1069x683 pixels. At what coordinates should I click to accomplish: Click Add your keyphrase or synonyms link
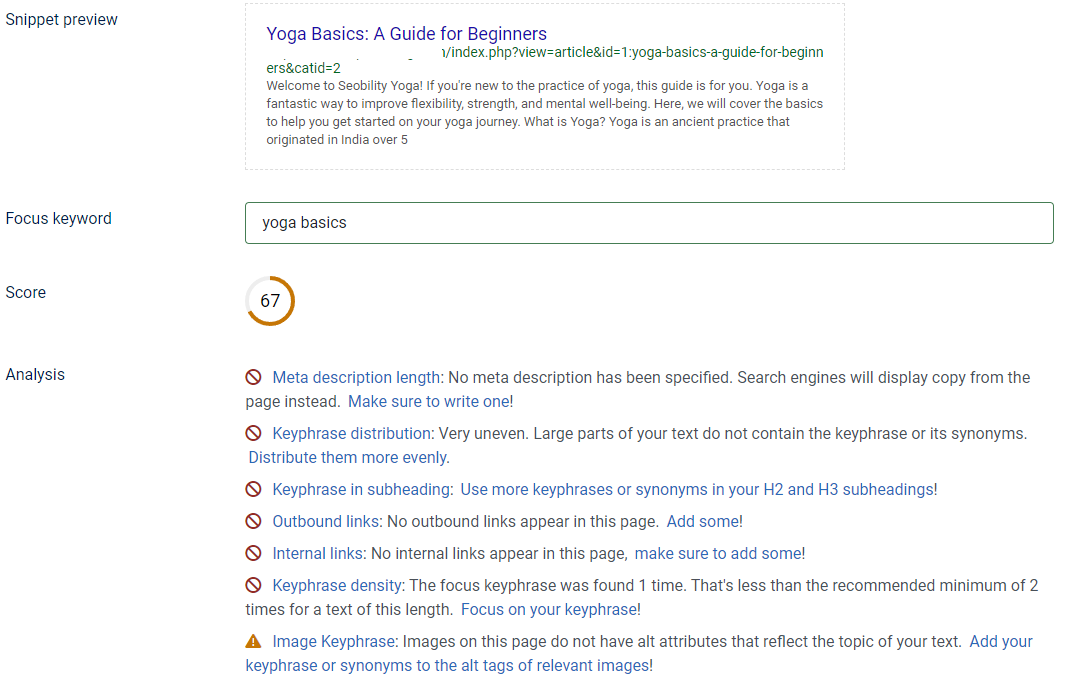pos(1001,641)
